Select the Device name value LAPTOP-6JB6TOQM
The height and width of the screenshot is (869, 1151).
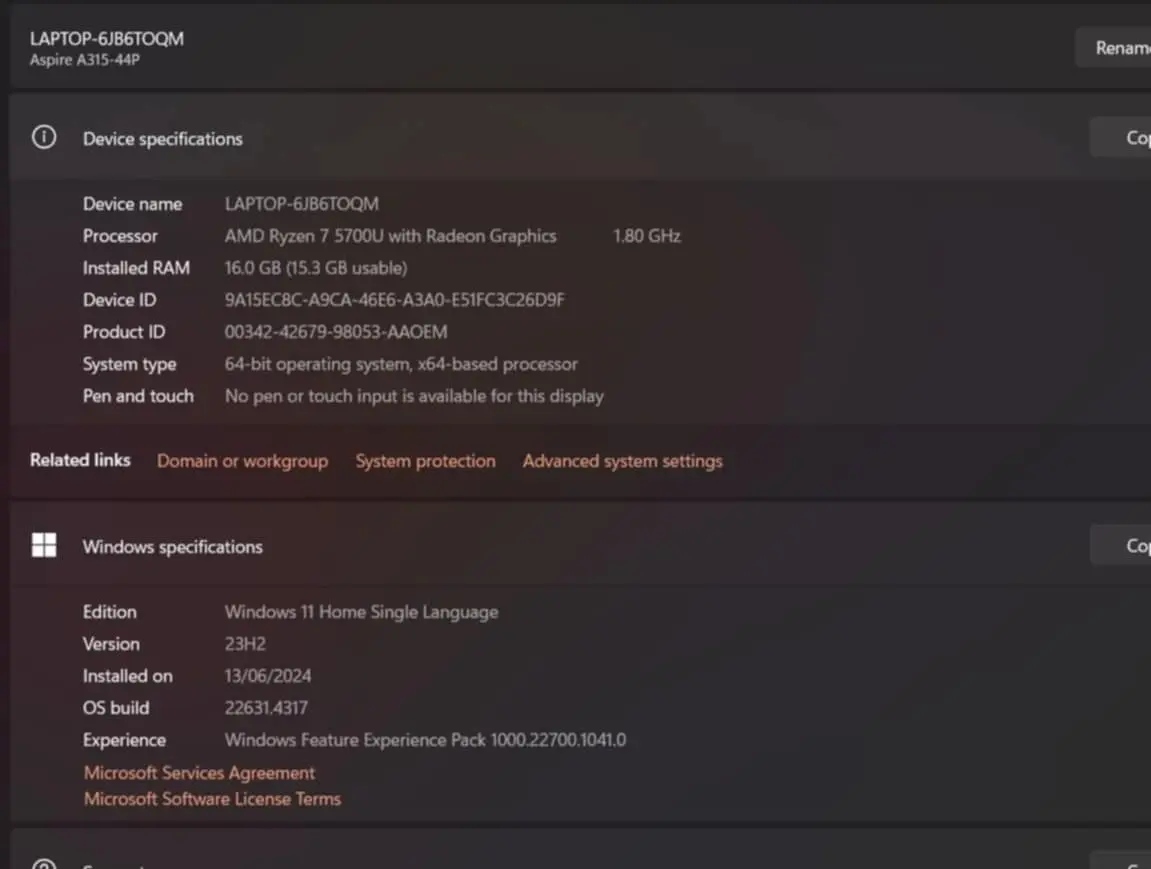click(x=302, y=204)
